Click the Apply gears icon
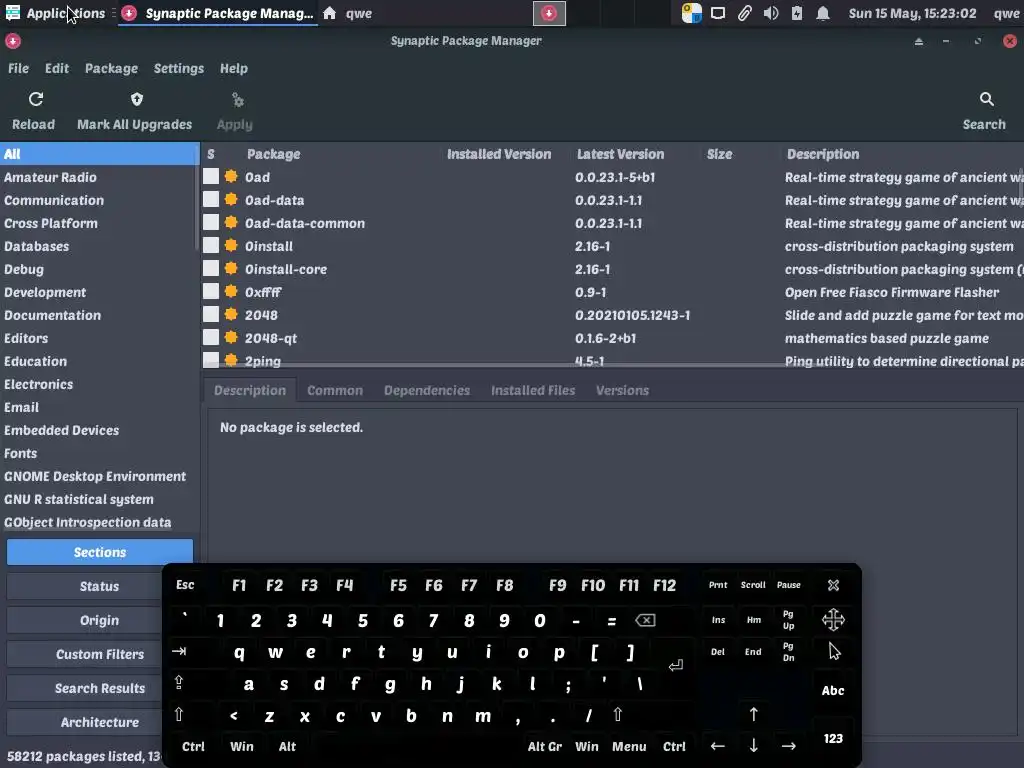 238,100
